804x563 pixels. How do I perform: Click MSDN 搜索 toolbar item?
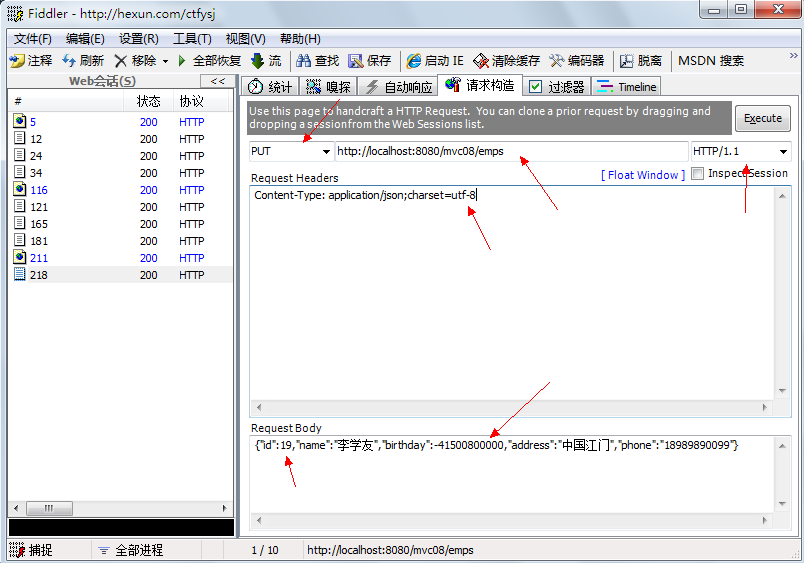(711, 61)
